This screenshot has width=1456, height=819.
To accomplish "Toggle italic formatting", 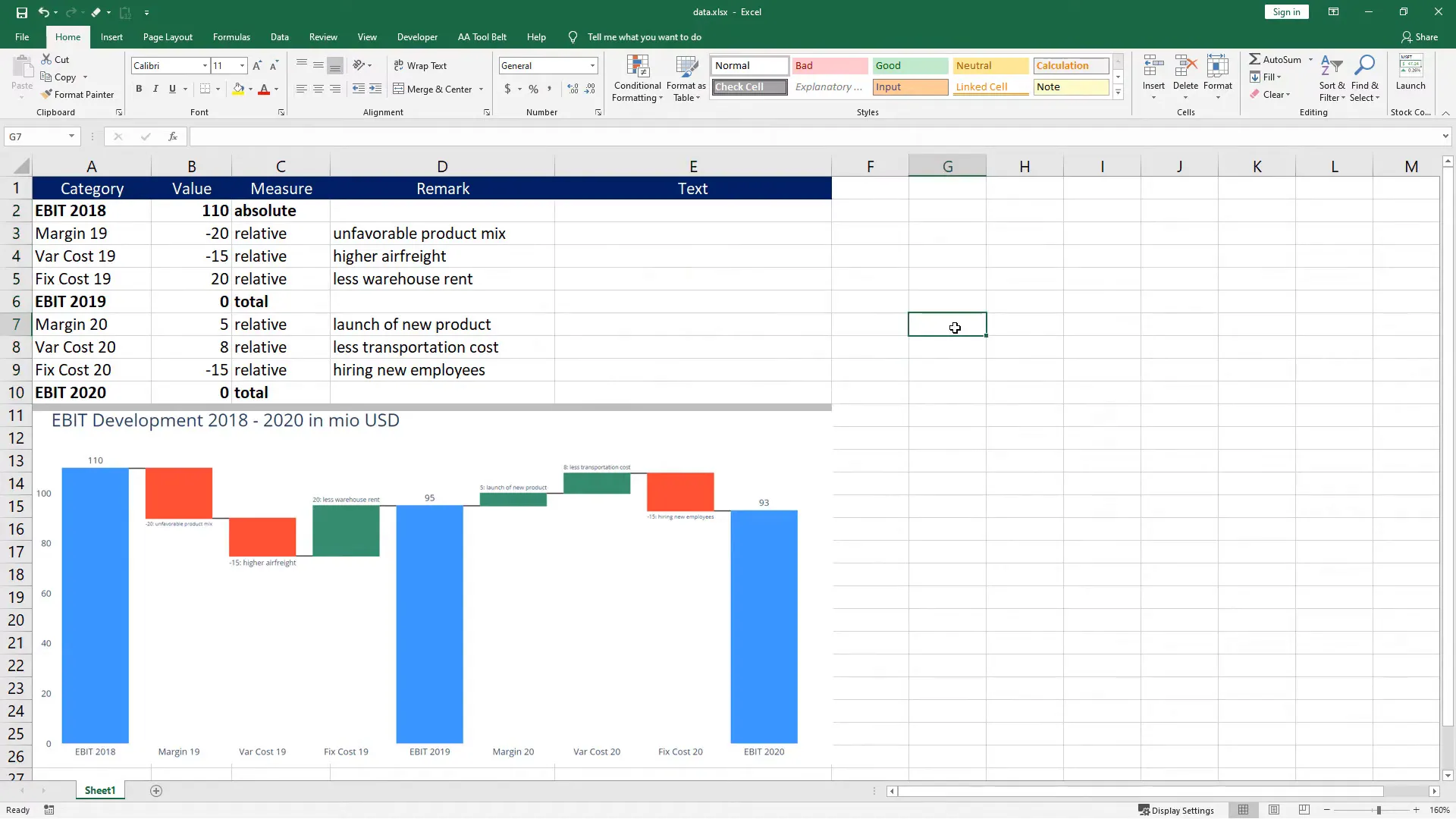I will click(x=155, y=89).
